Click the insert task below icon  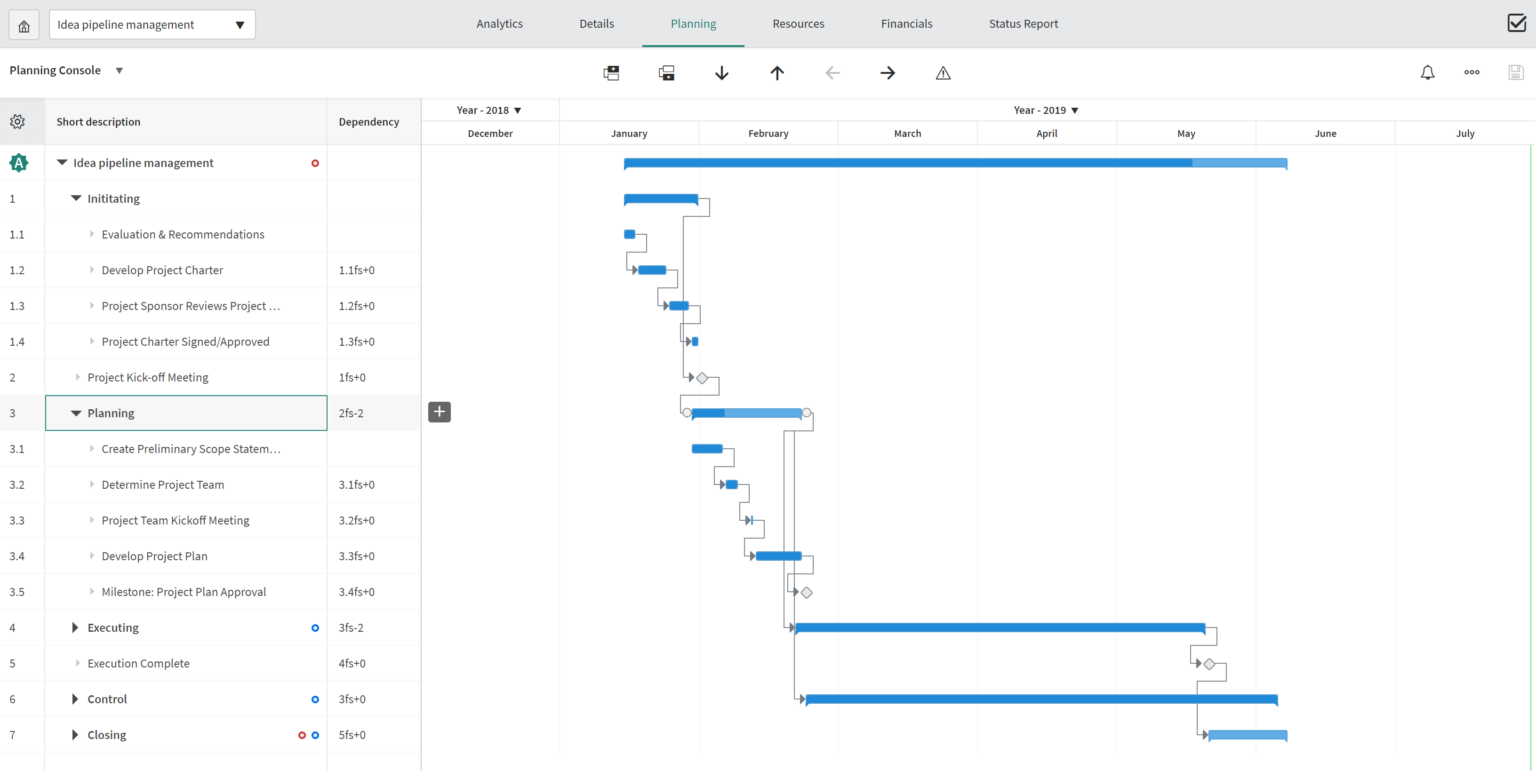tap(667, 72)
